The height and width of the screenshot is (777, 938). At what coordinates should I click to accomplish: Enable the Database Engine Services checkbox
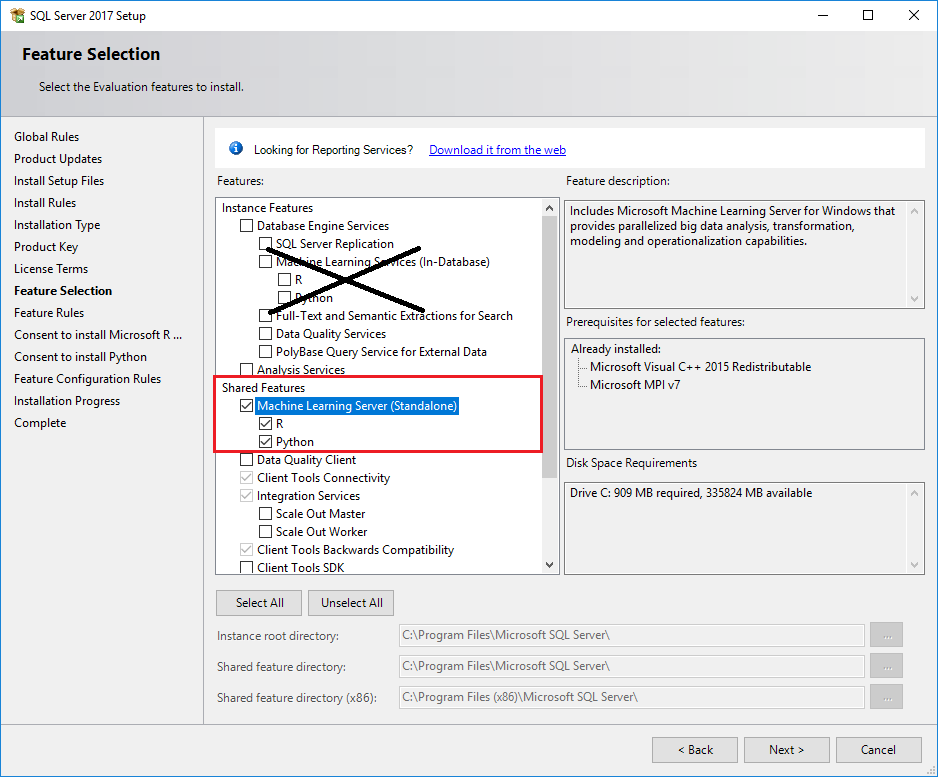pos(245,225)
